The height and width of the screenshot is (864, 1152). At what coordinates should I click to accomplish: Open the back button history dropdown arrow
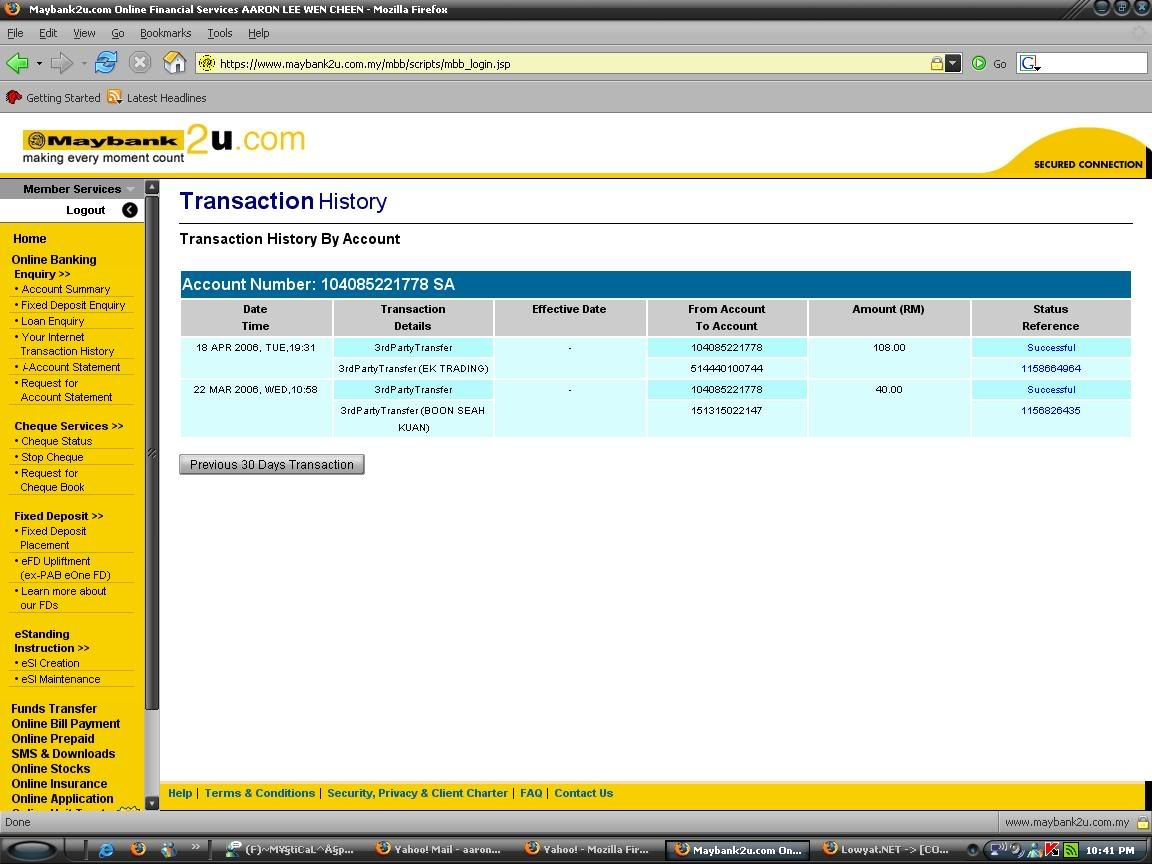click(39, 63)
